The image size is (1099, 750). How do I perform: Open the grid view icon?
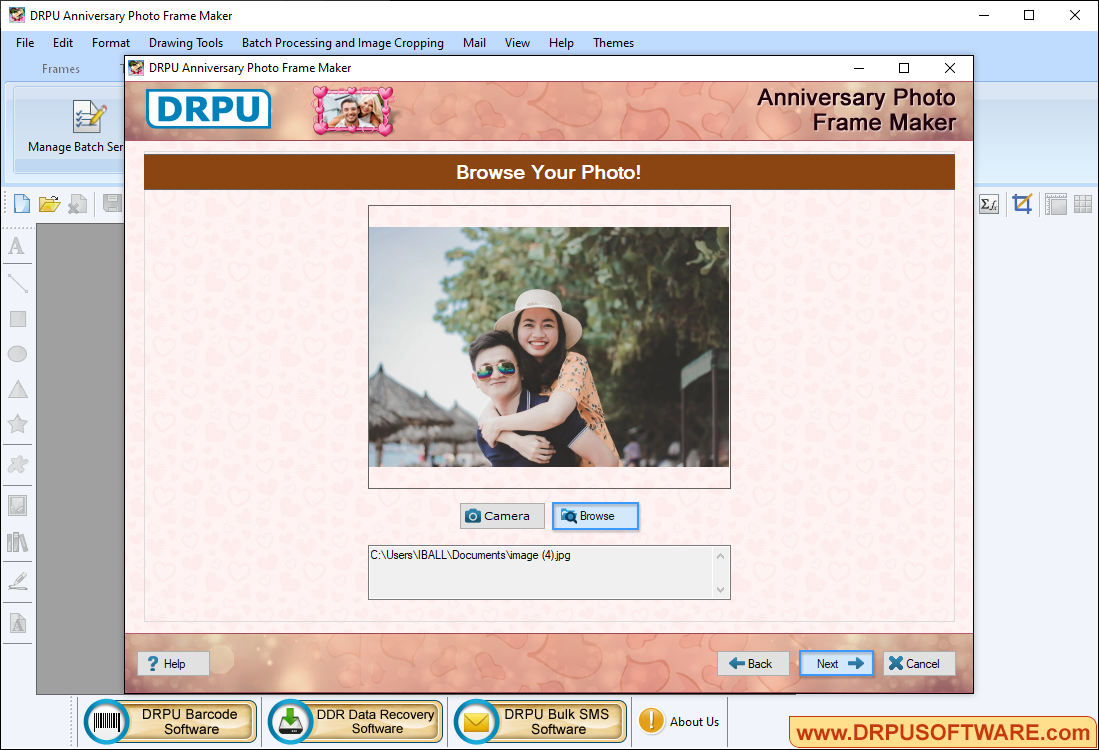[x=1082, y=204]
